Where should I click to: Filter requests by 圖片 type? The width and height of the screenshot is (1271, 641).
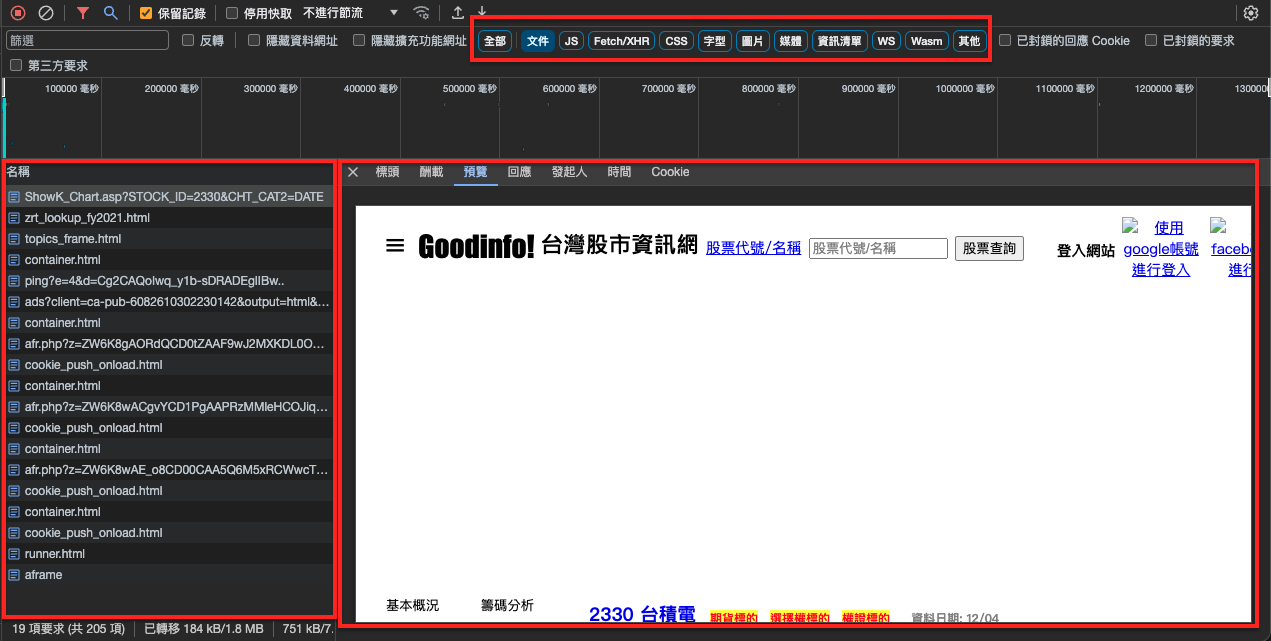[x=752, y=41]
